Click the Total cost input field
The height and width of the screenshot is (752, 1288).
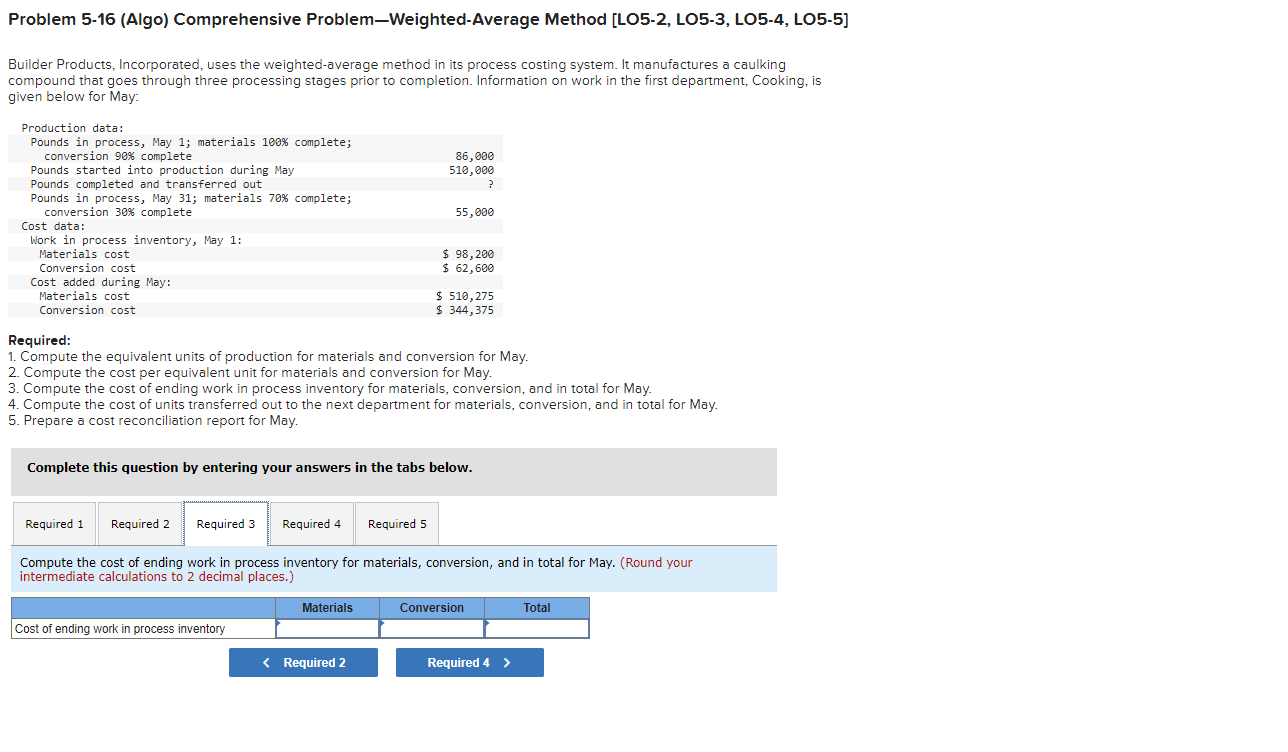(537, 629)
